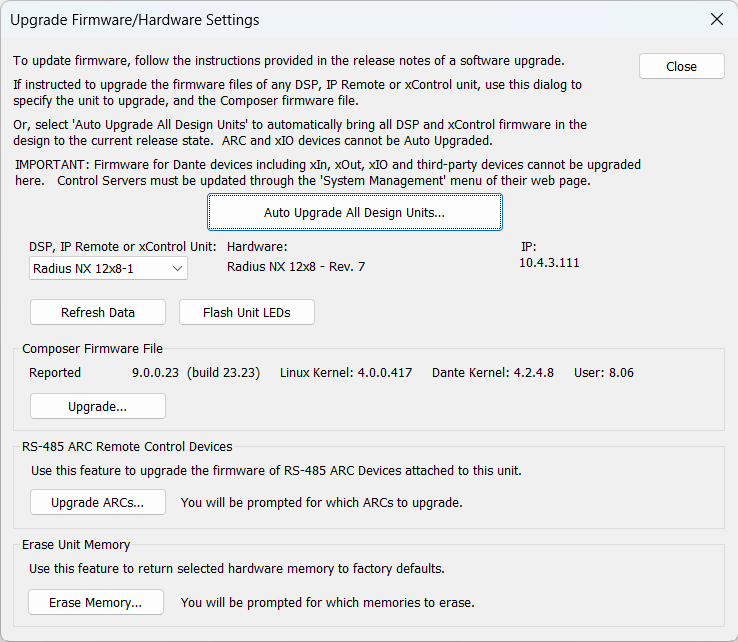
Task: Click the Composer Firmware File group label
Action: (92, 349)
